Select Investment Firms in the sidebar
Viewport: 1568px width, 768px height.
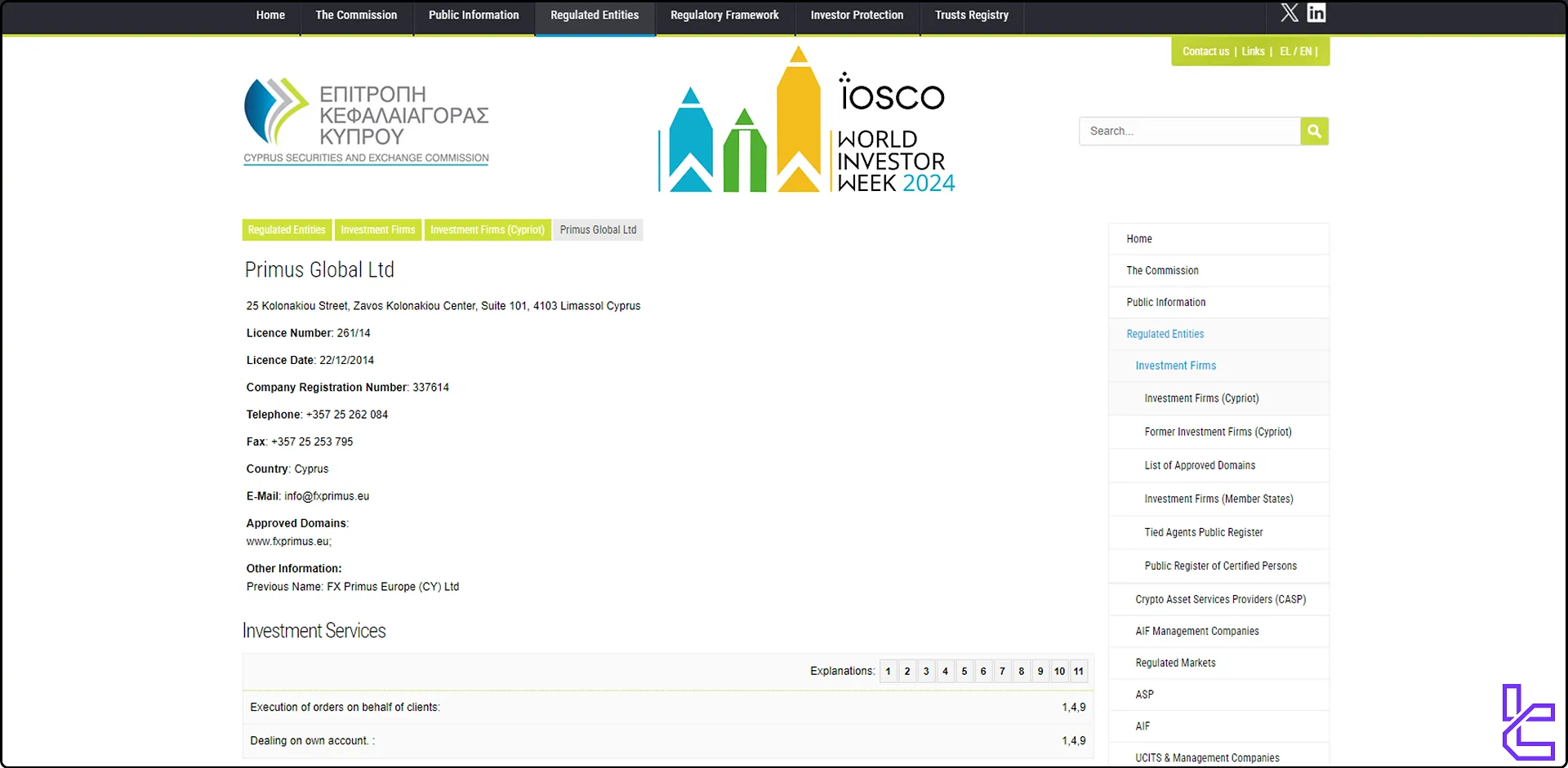click(x=1218, y=366)
